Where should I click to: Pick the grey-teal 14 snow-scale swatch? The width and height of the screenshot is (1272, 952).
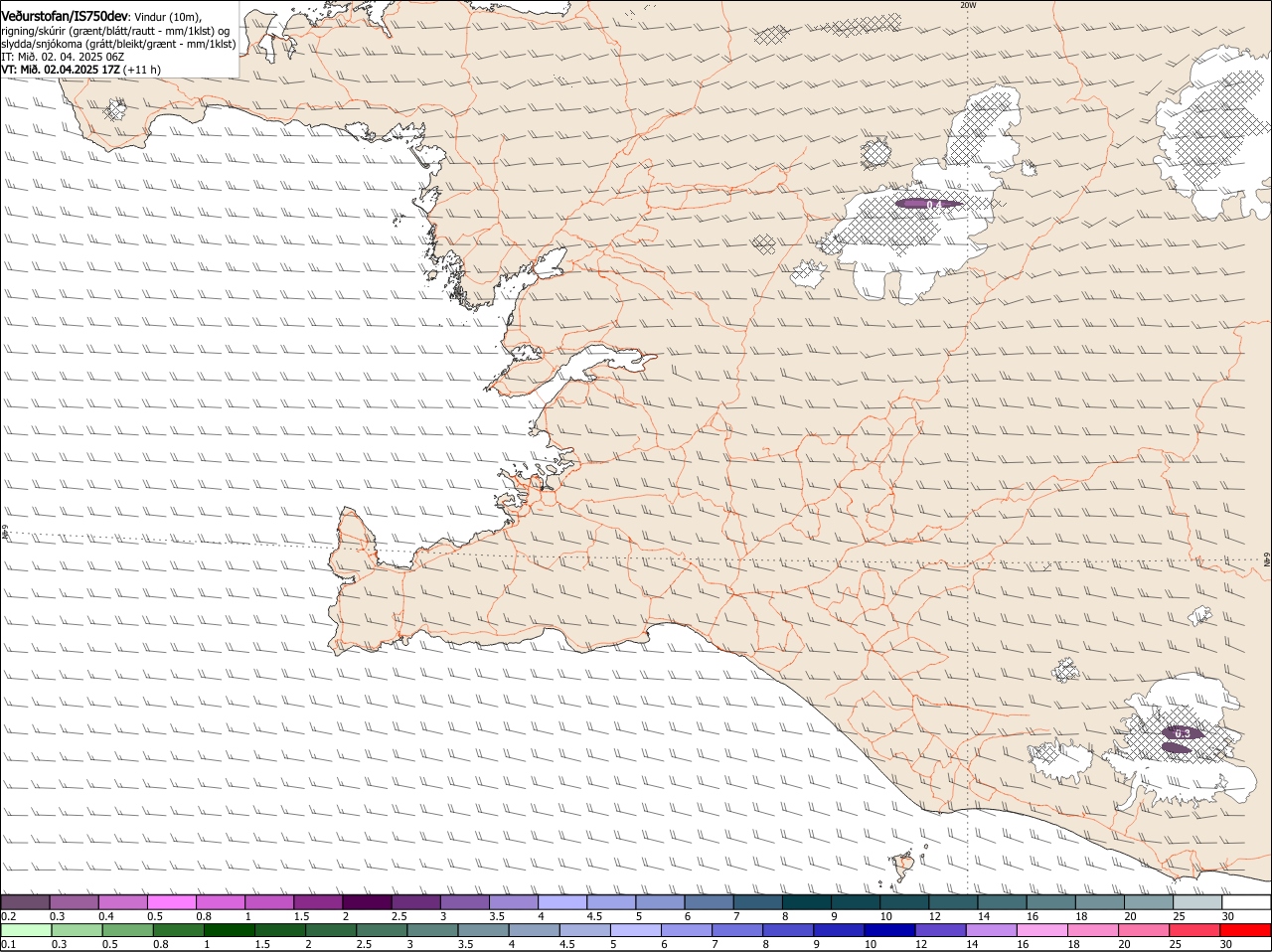point(1002,902)
